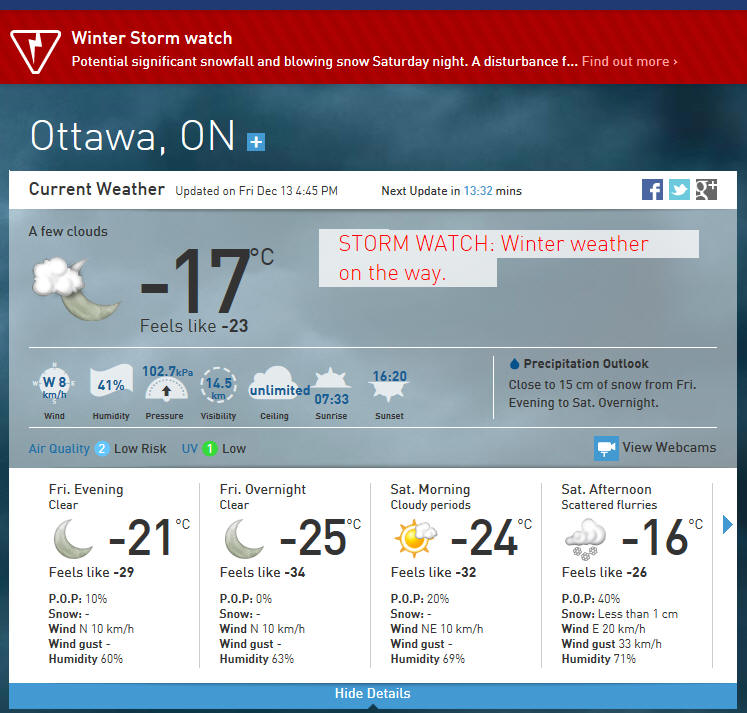Open STORM WATCH winter weather banner

tap(494, 258)
